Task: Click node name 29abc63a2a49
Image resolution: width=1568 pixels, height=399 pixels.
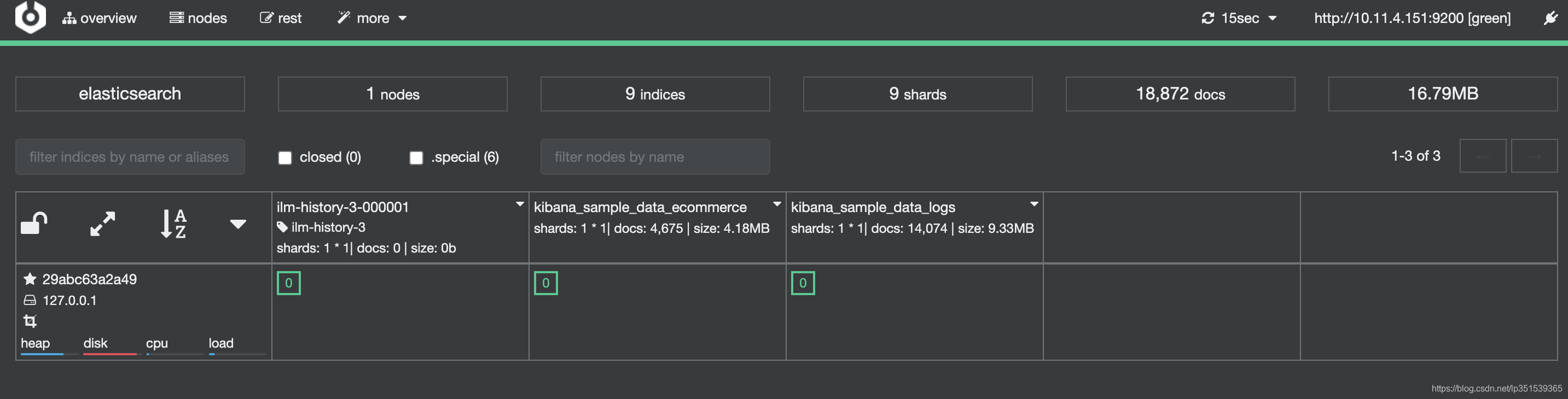Action: (x=90, y=279)
